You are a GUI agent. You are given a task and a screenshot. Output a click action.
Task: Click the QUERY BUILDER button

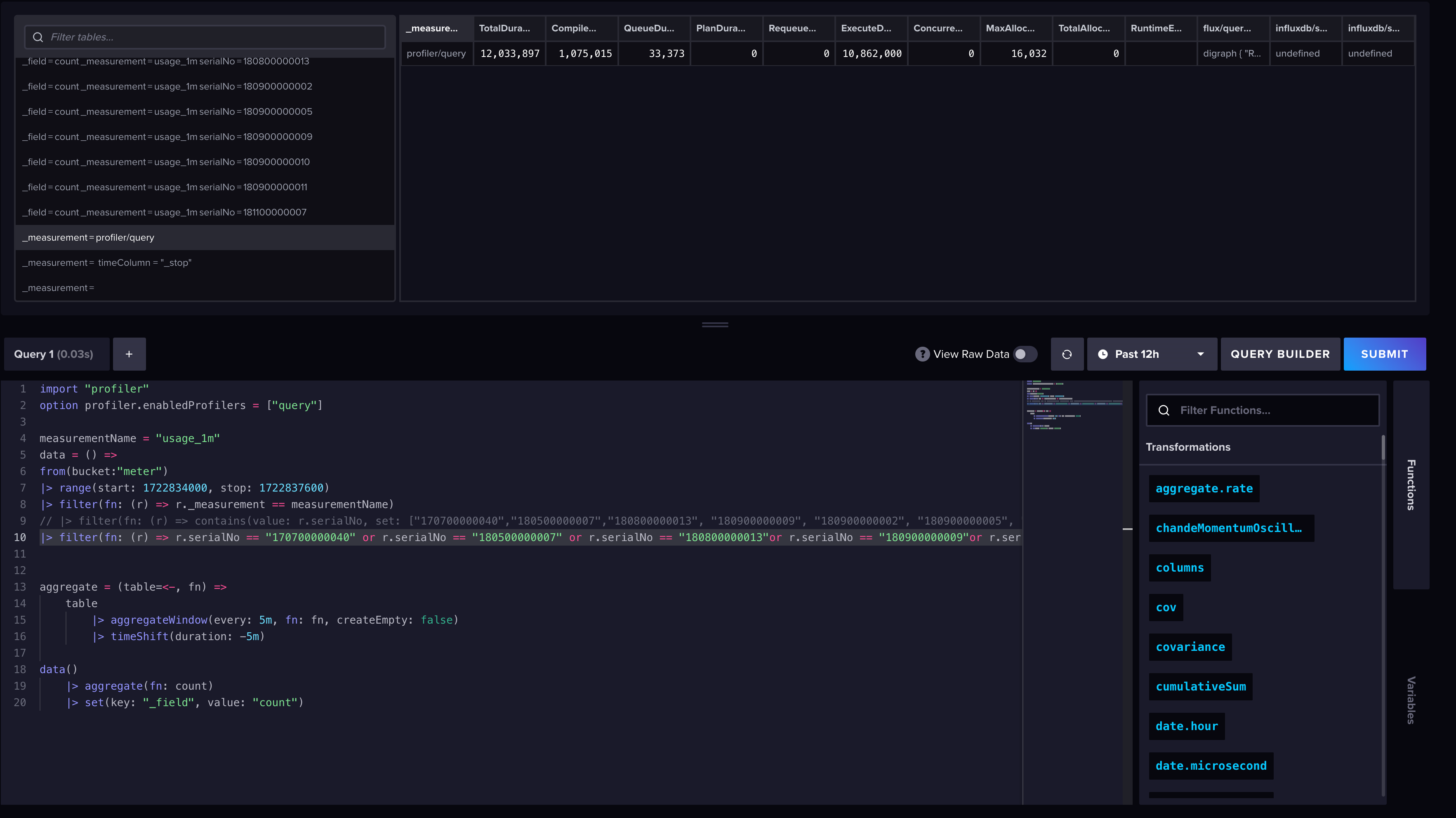[x=1279, y=354]
